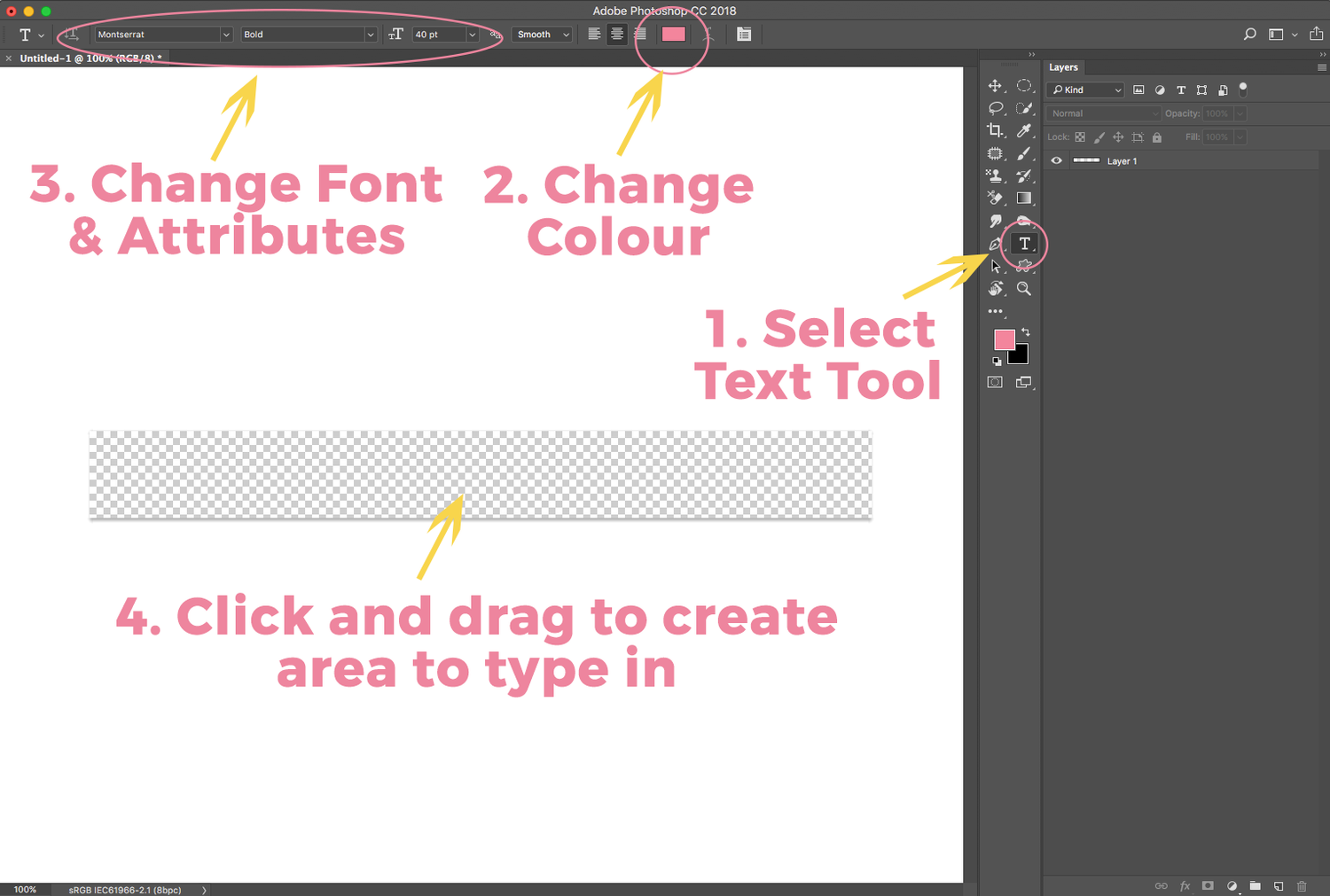Screen dimensions: 1330x896
Task: Open Photoshop search with the magnifier button
Action: [1249, 34]
